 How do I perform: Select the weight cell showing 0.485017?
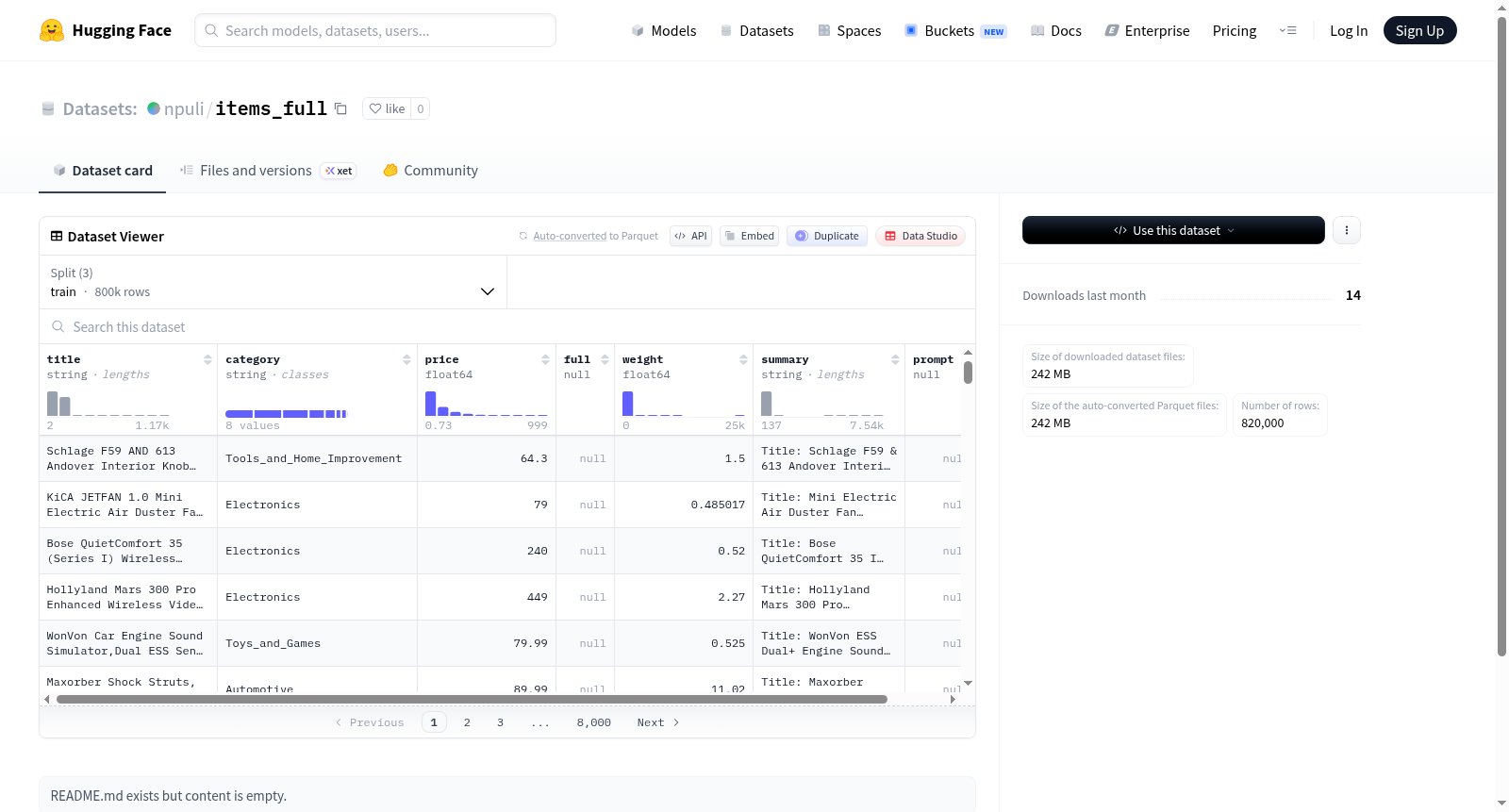684,505
